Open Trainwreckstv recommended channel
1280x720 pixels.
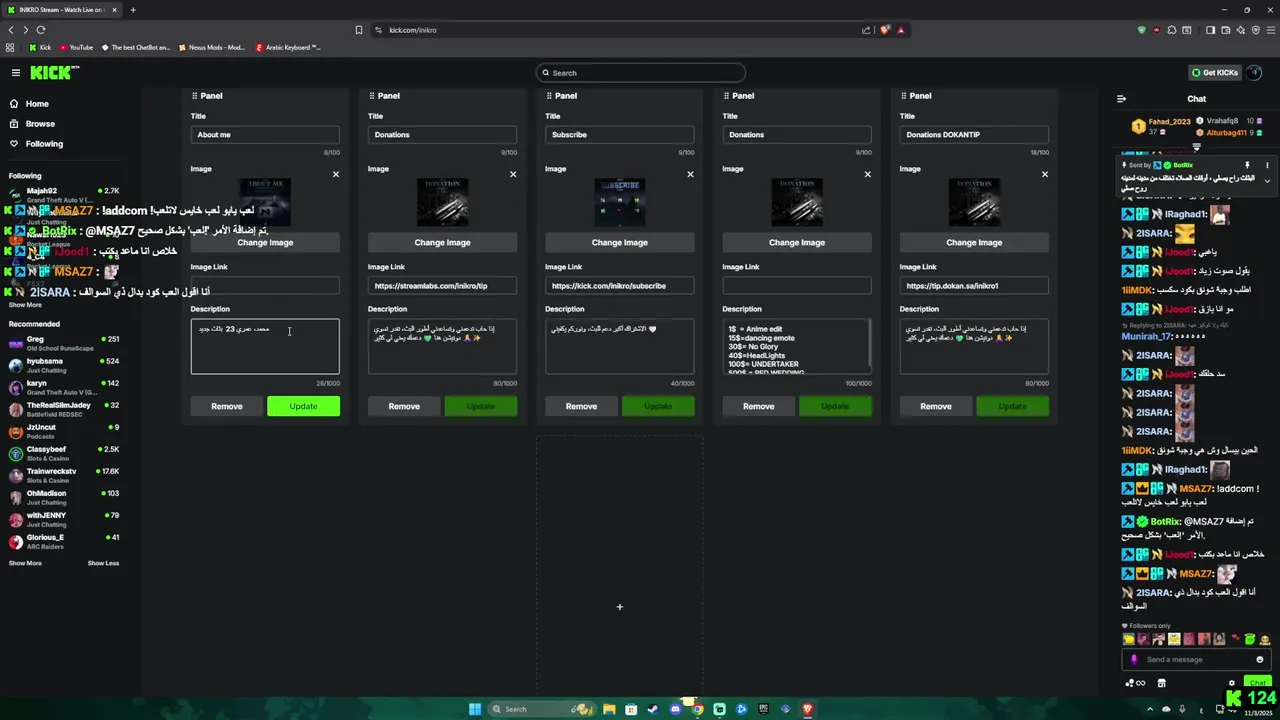[x=64, y=475]
